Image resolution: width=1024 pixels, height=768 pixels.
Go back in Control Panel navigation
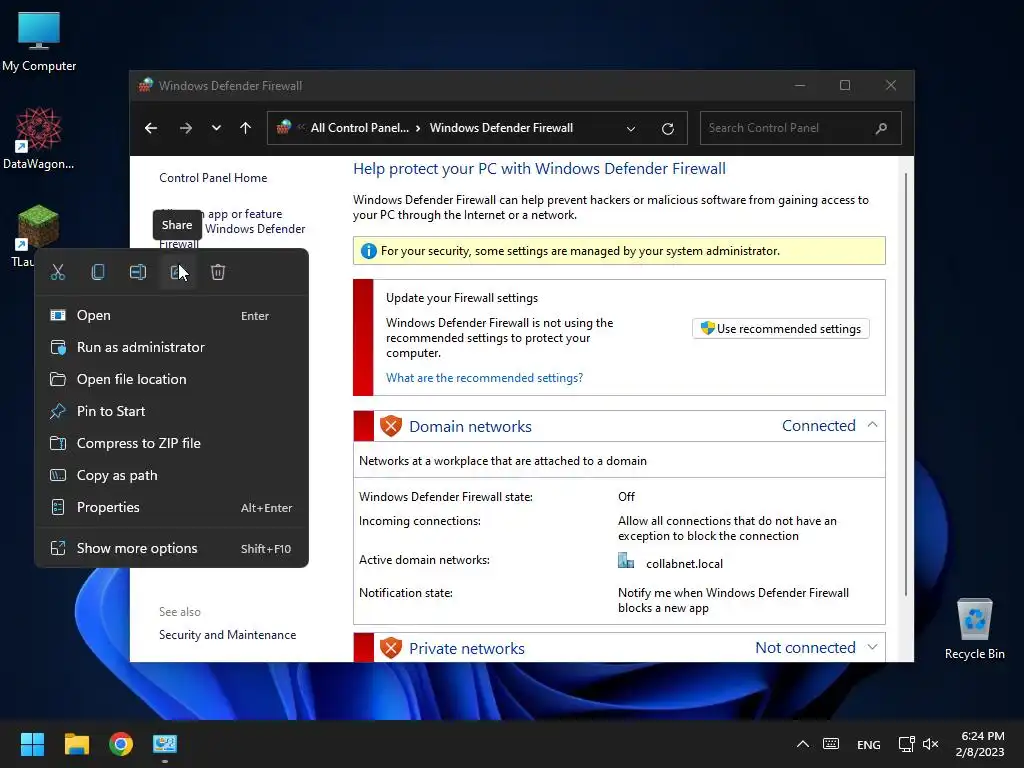point(151,128)
